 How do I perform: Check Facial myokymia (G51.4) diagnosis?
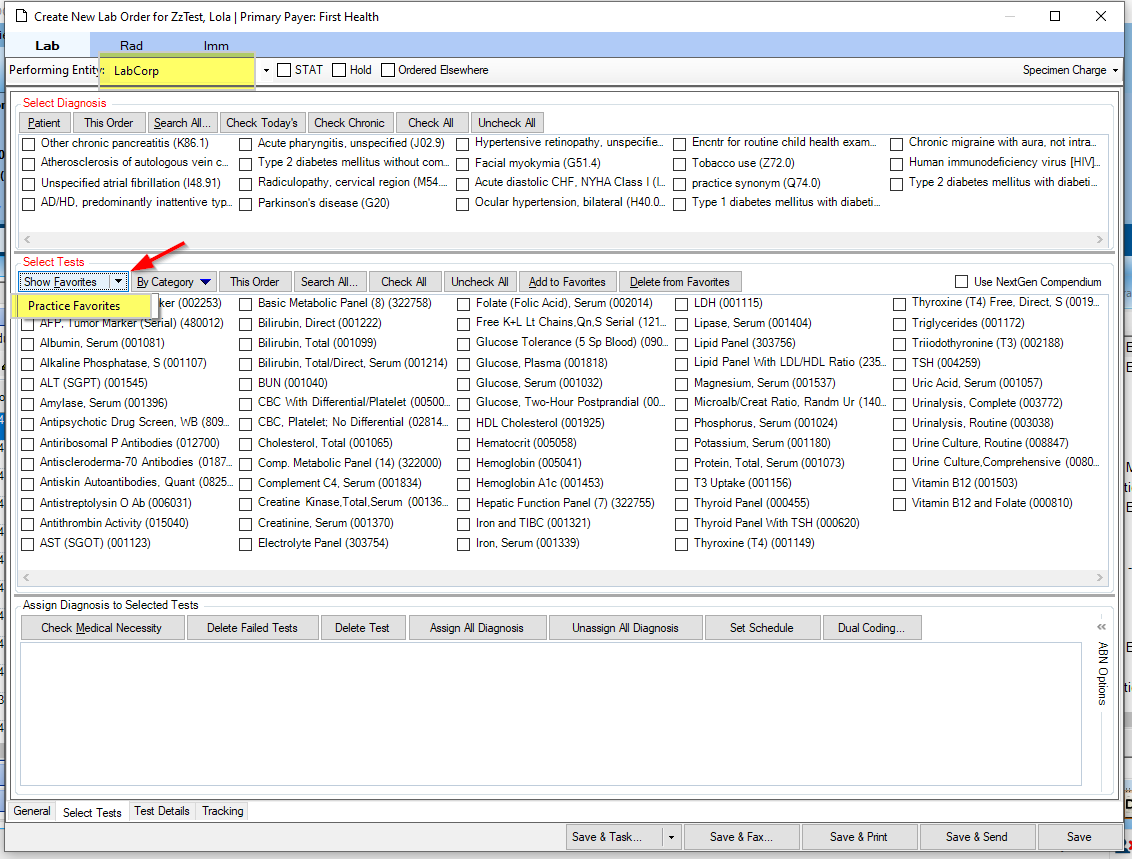tap(463, 165)
